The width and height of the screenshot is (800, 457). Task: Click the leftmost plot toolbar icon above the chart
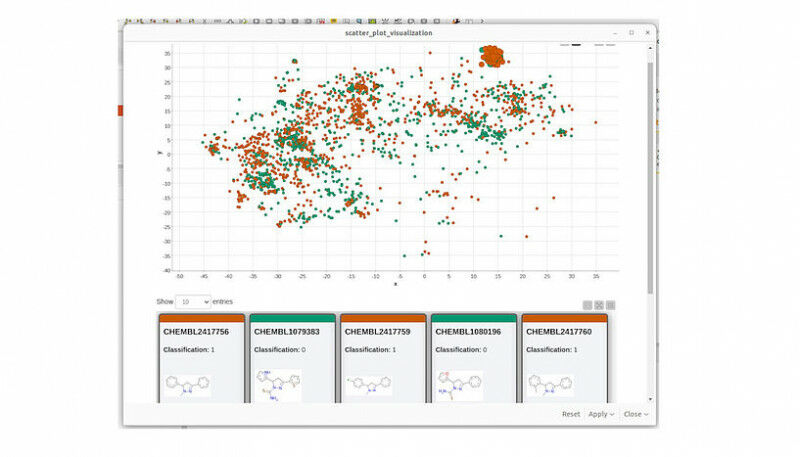coord(564,45)
